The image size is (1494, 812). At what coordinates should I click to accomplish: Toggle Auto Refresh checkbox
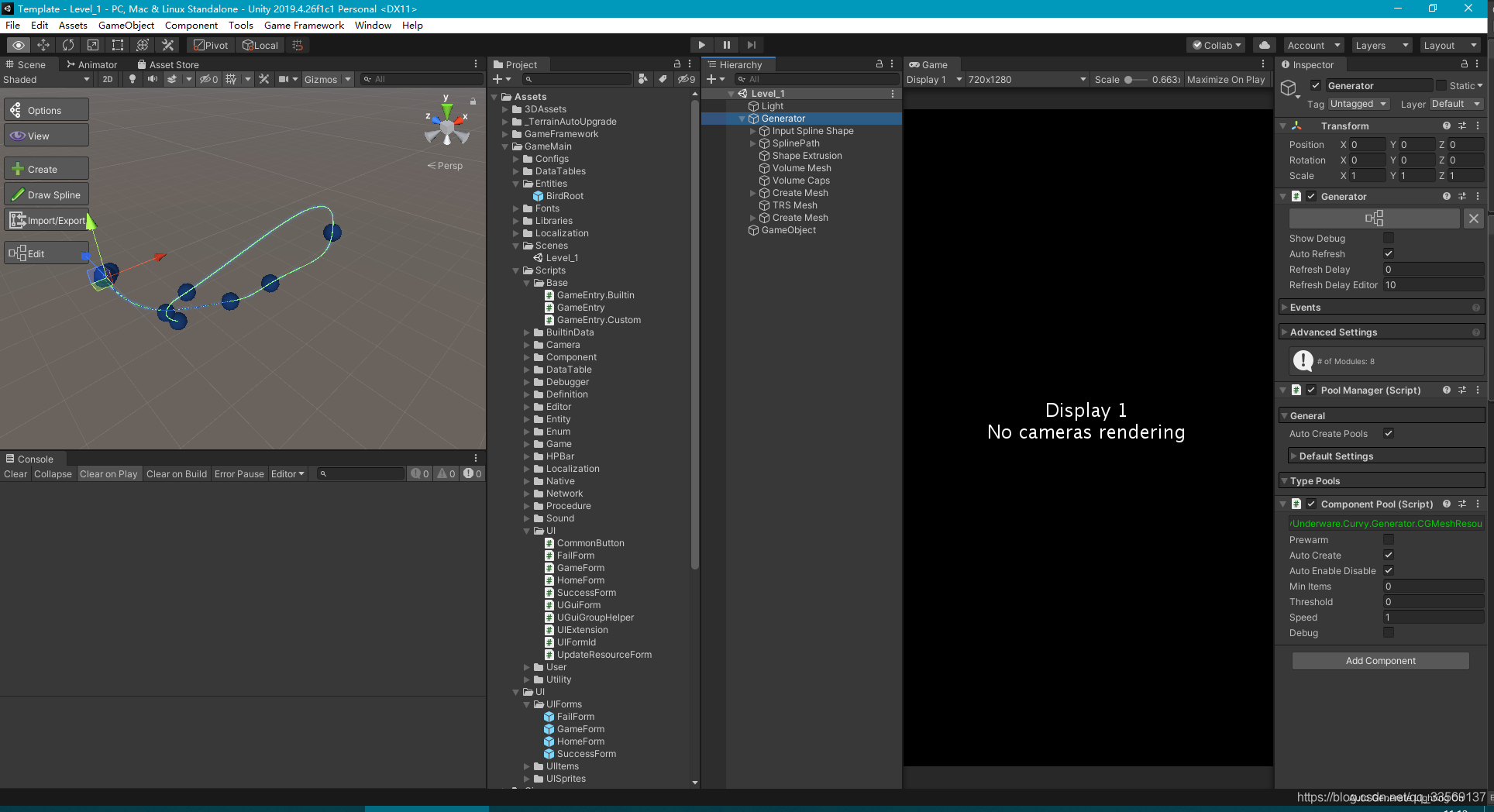pos(1389,253)
